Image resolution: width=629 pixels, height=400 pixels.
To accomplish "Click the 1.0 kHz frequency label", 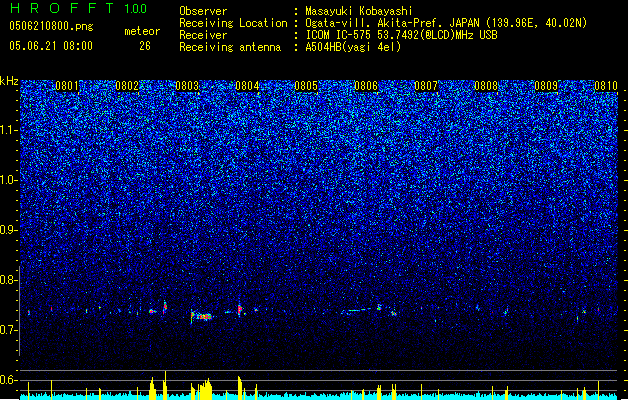I will tap(8, 180).
